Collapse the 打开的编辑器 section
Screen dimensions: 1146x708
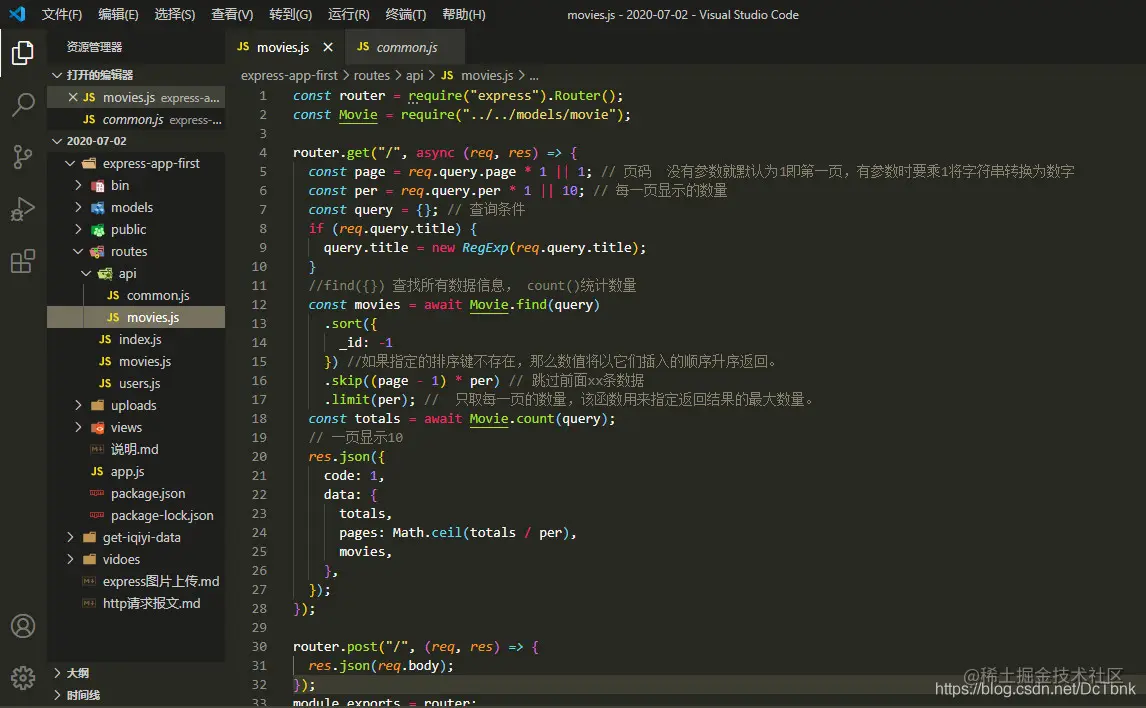pyautogui.click(x=57, y=75)
